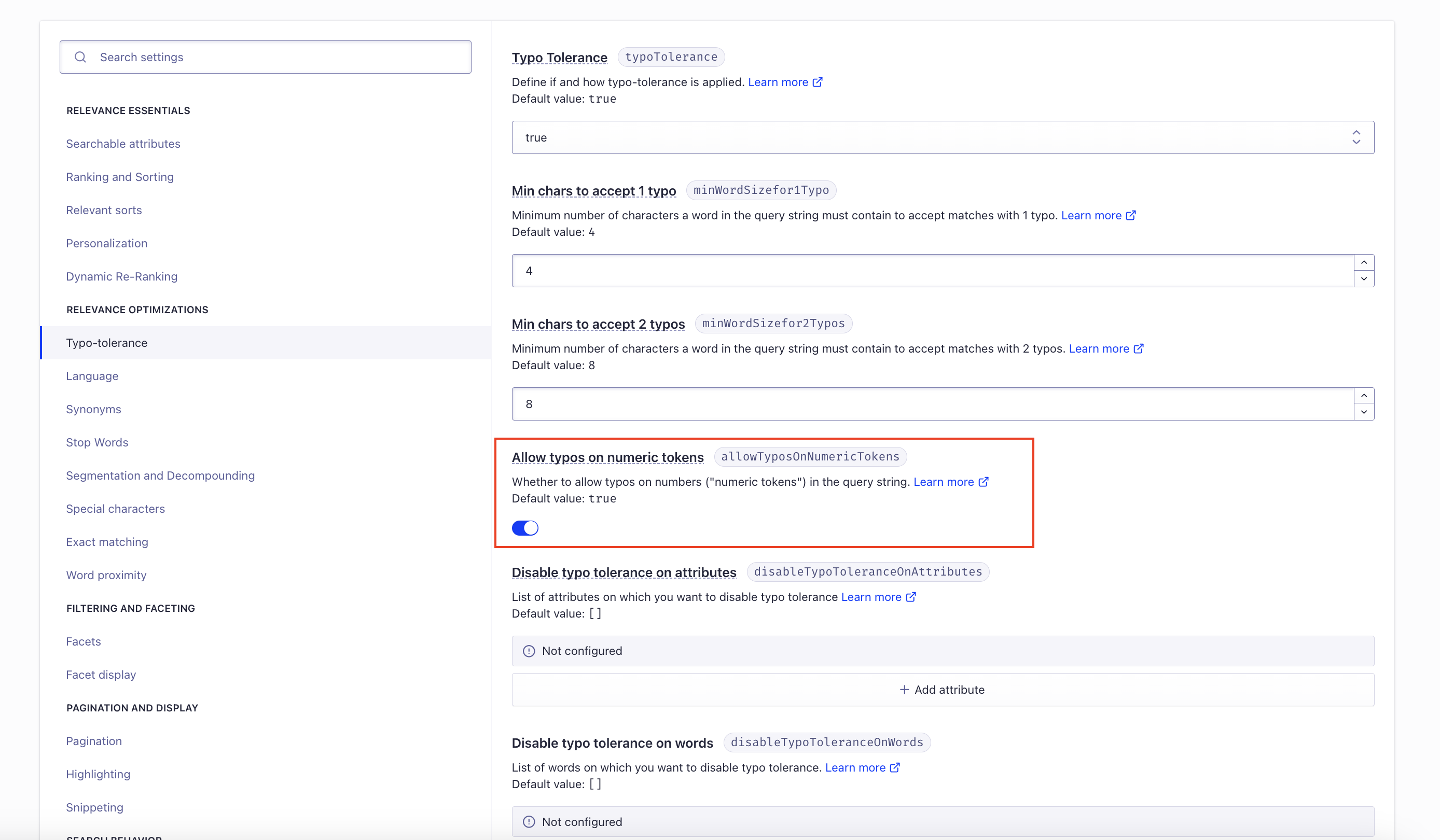Open Language settings
Image resolution: width=1440 pixels, height=840 pixels.
point(92,376)
